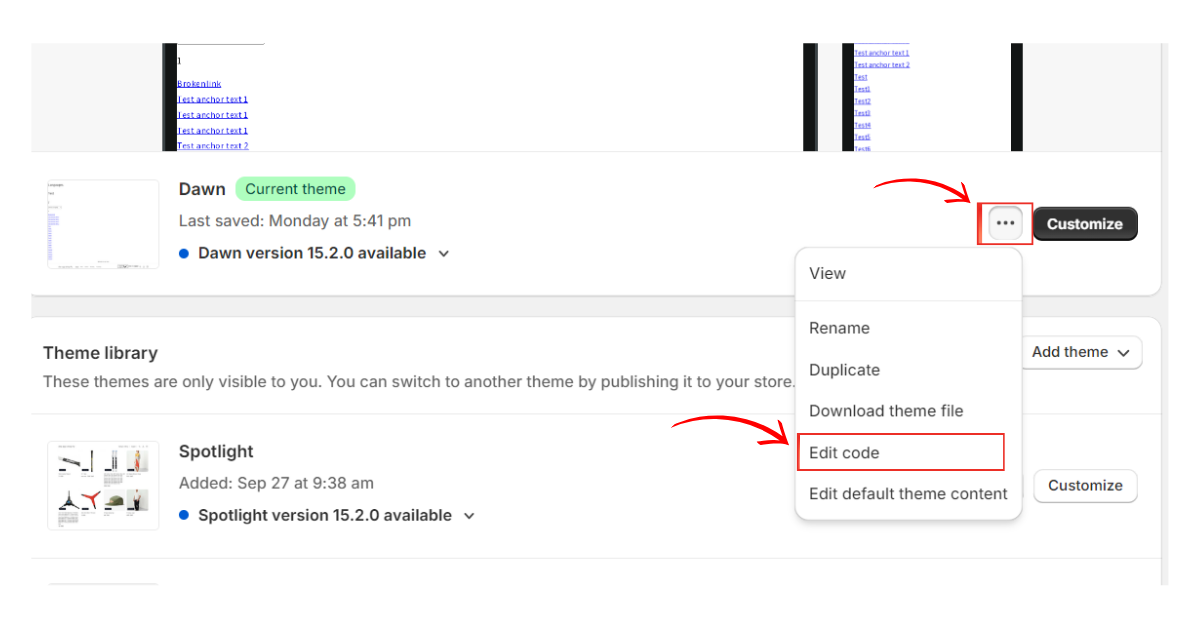Select View from the actions menu

coord(827,273)
